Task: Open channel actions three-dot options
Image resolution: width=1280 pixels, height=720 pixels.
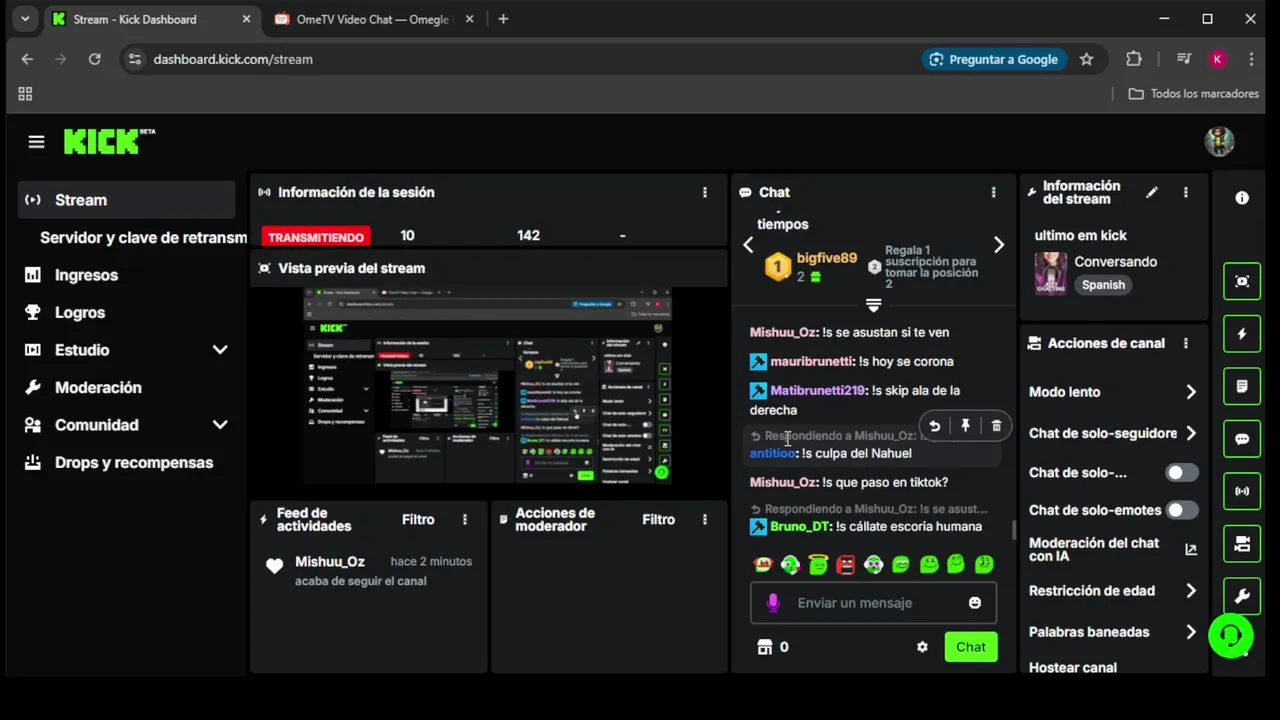Action: click(x=1186, y=343)
